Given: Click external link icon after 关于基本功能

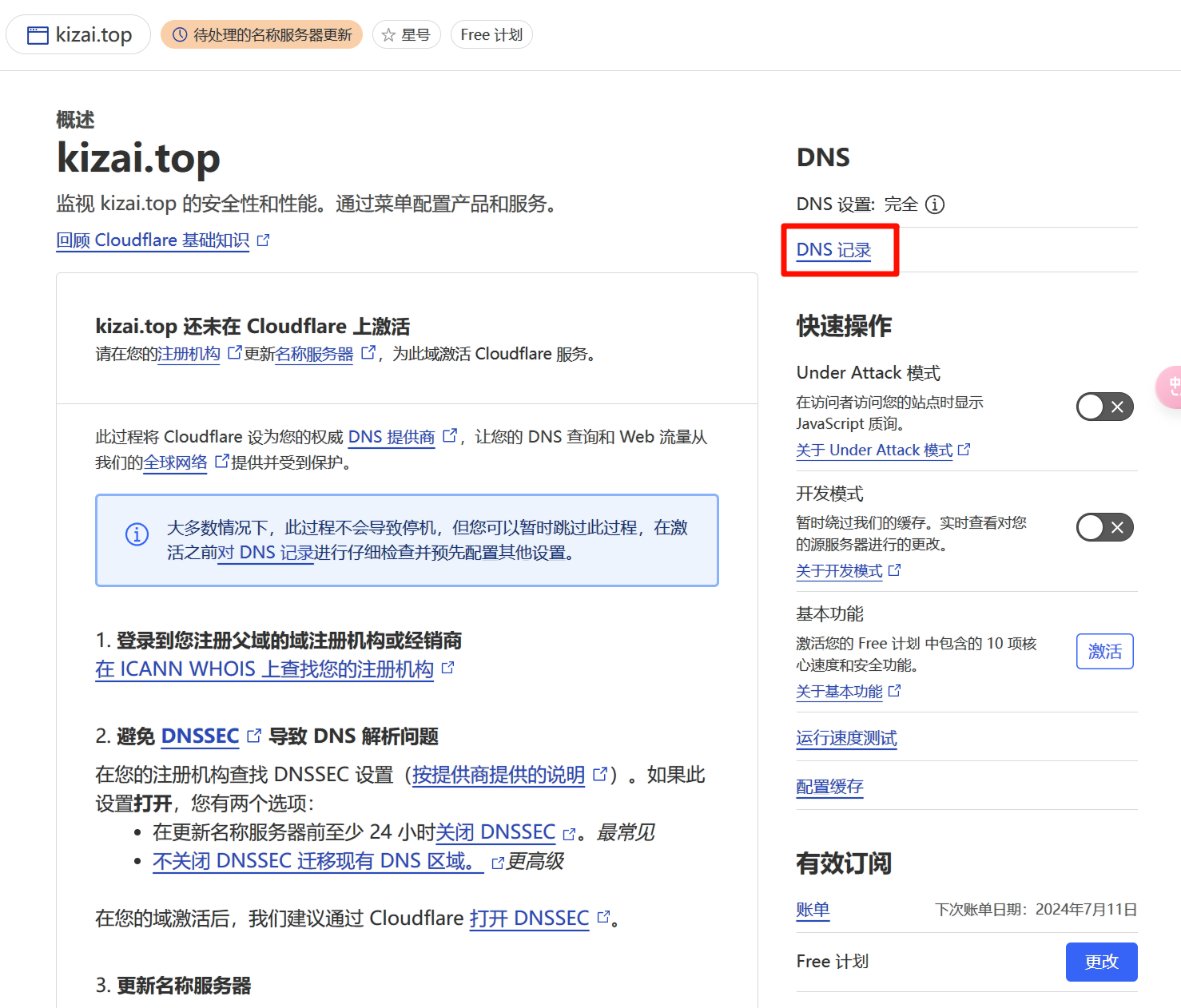Looking at the screenshot, I should tap(894, 691).
